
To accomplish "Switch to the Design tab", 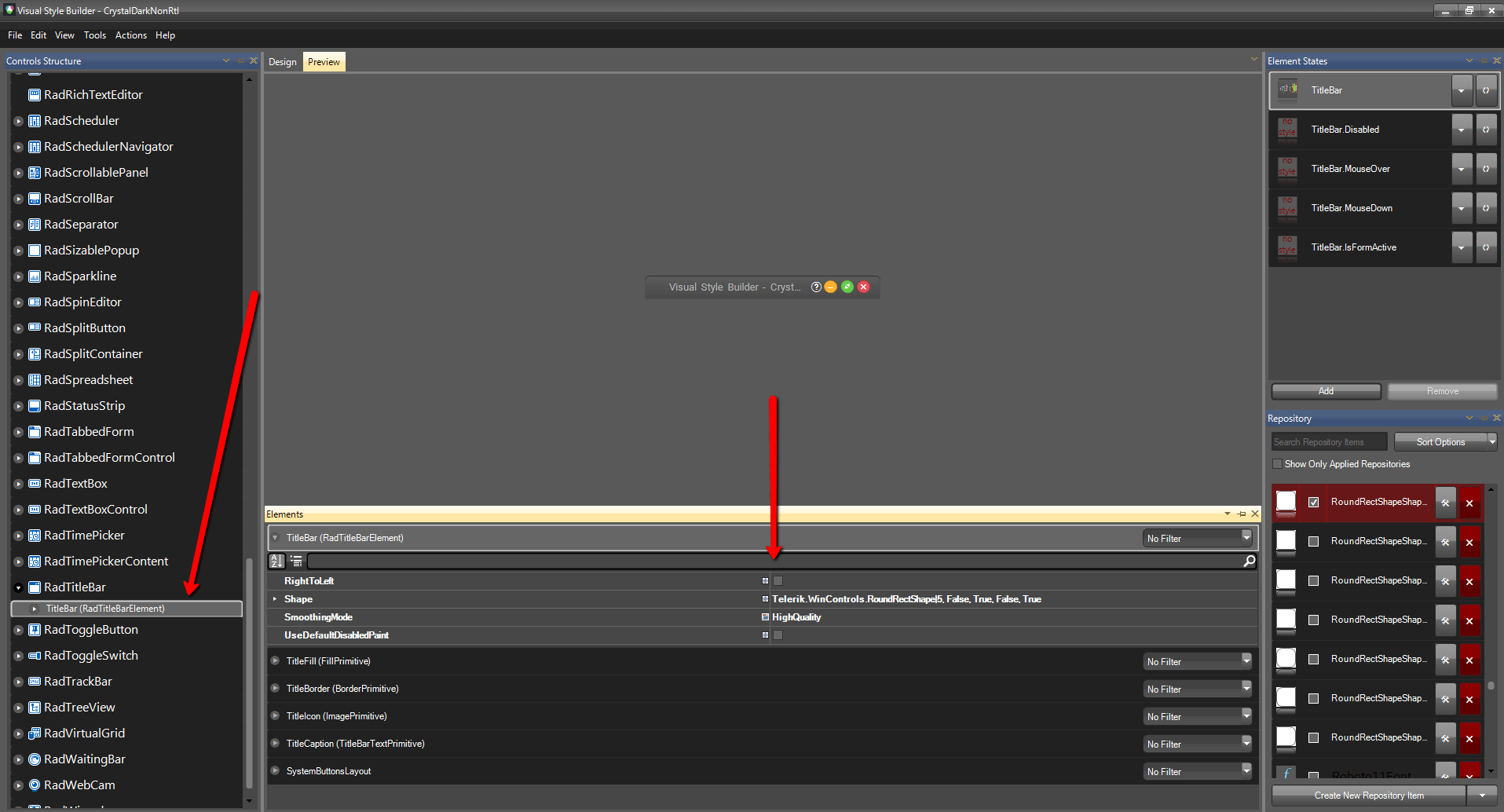I will coord(283,62).
